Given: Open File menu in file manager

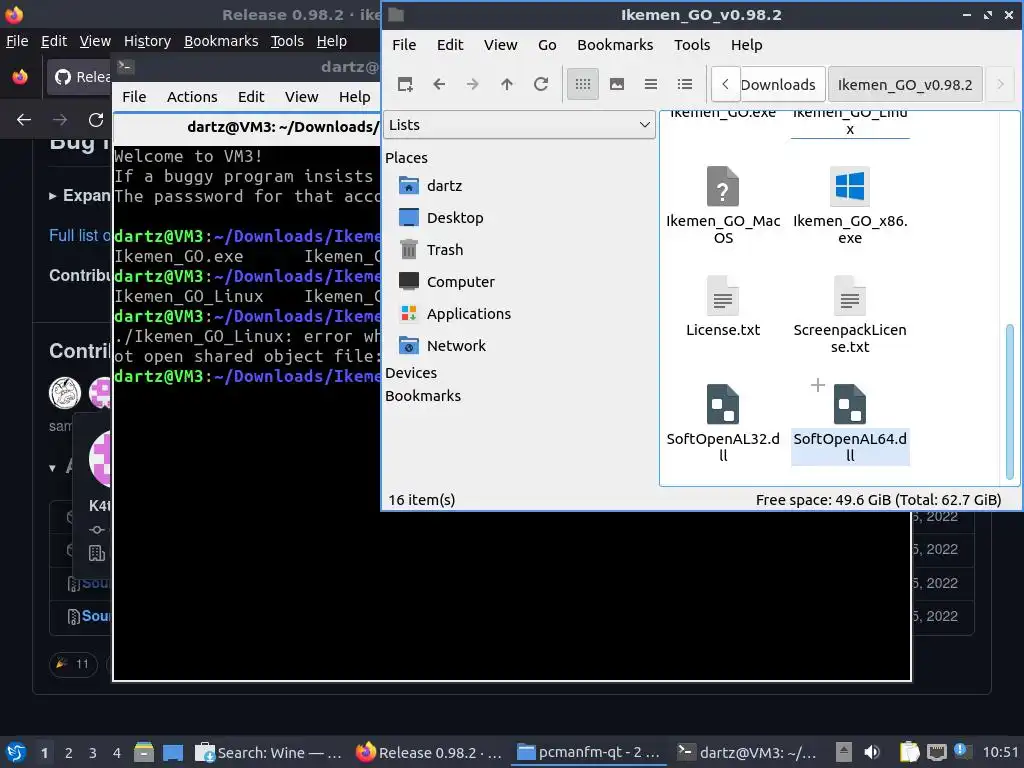Looking at the screenshot, I should point(404,45).
